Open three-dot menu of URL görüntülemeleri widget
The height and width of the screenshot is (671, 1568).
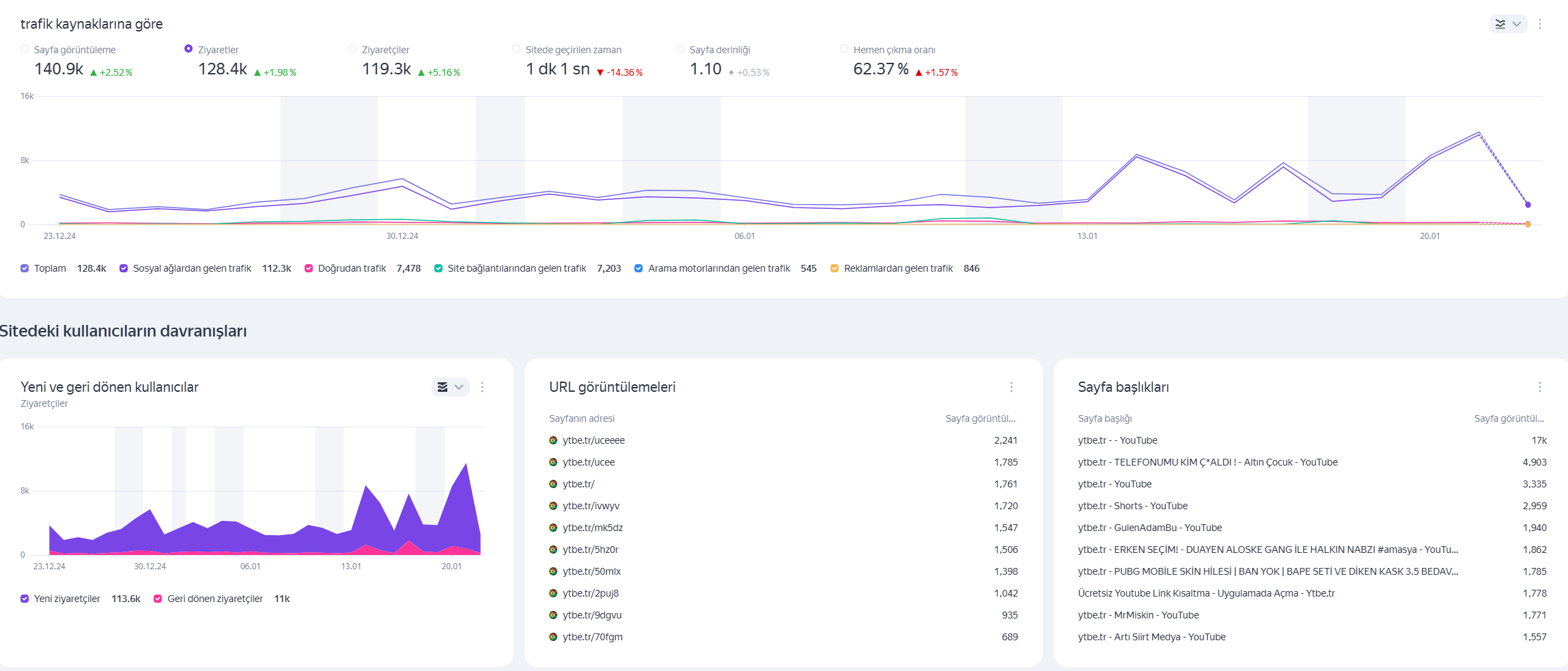coord(1011,387)
